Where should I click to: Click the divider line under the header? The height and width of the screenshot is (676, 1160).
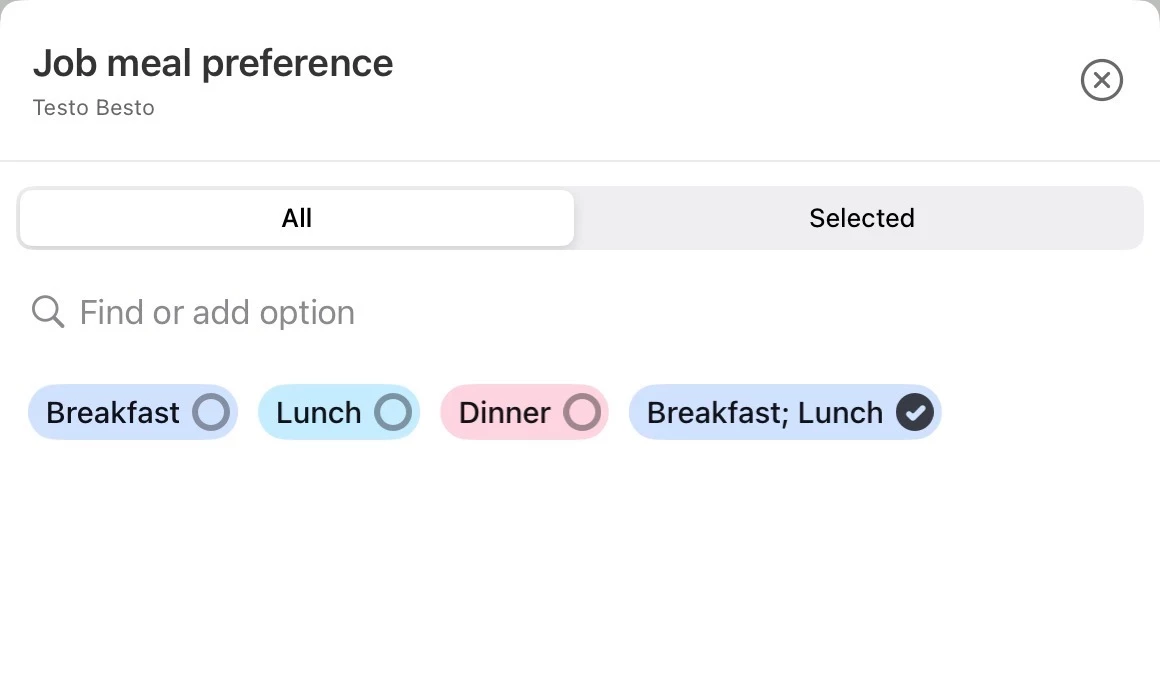pyautogui.click(x=580, y=160)
